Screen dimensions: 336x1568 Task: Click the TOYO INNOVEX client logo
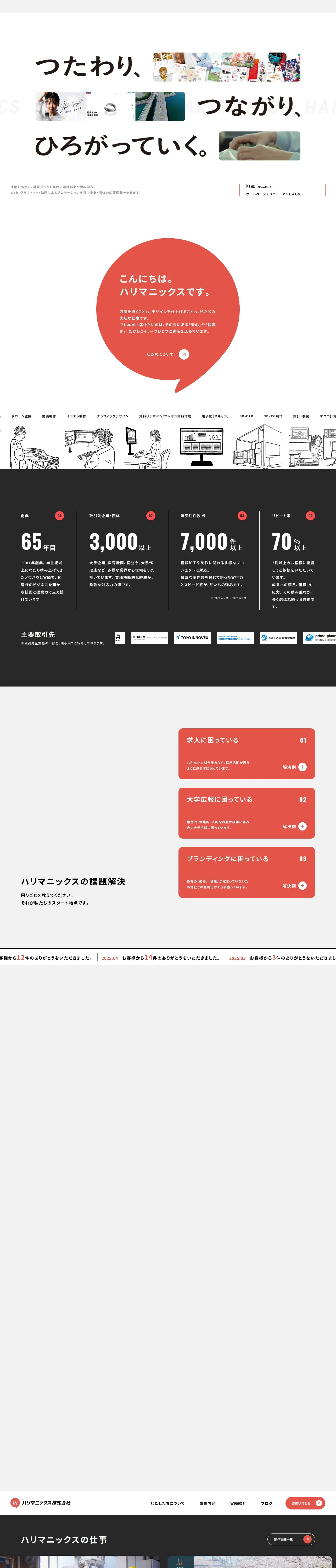pyautogui.click(x=193, y=637)
